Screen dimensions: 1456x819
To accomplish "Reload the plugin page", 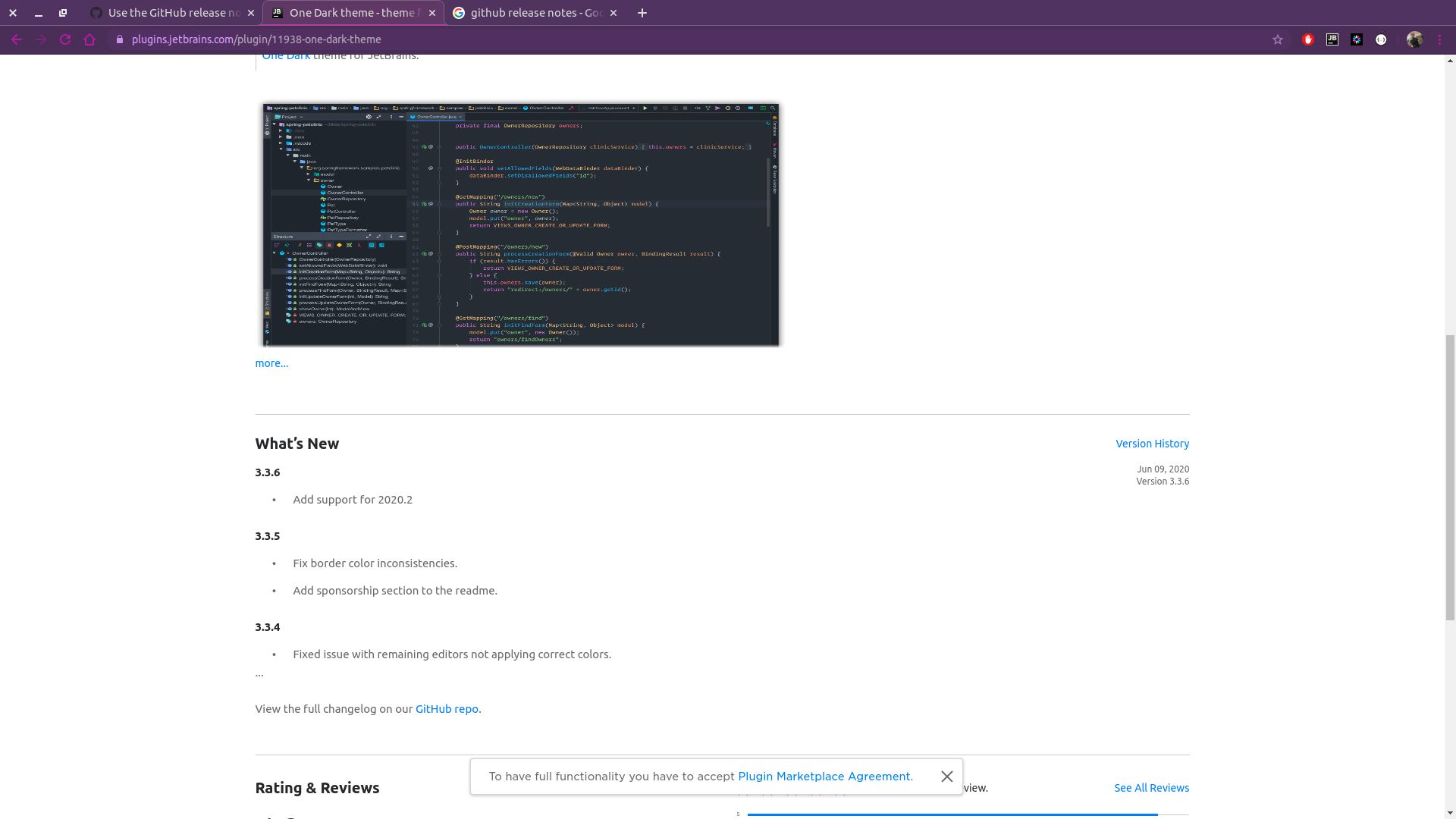I will 65,39.
